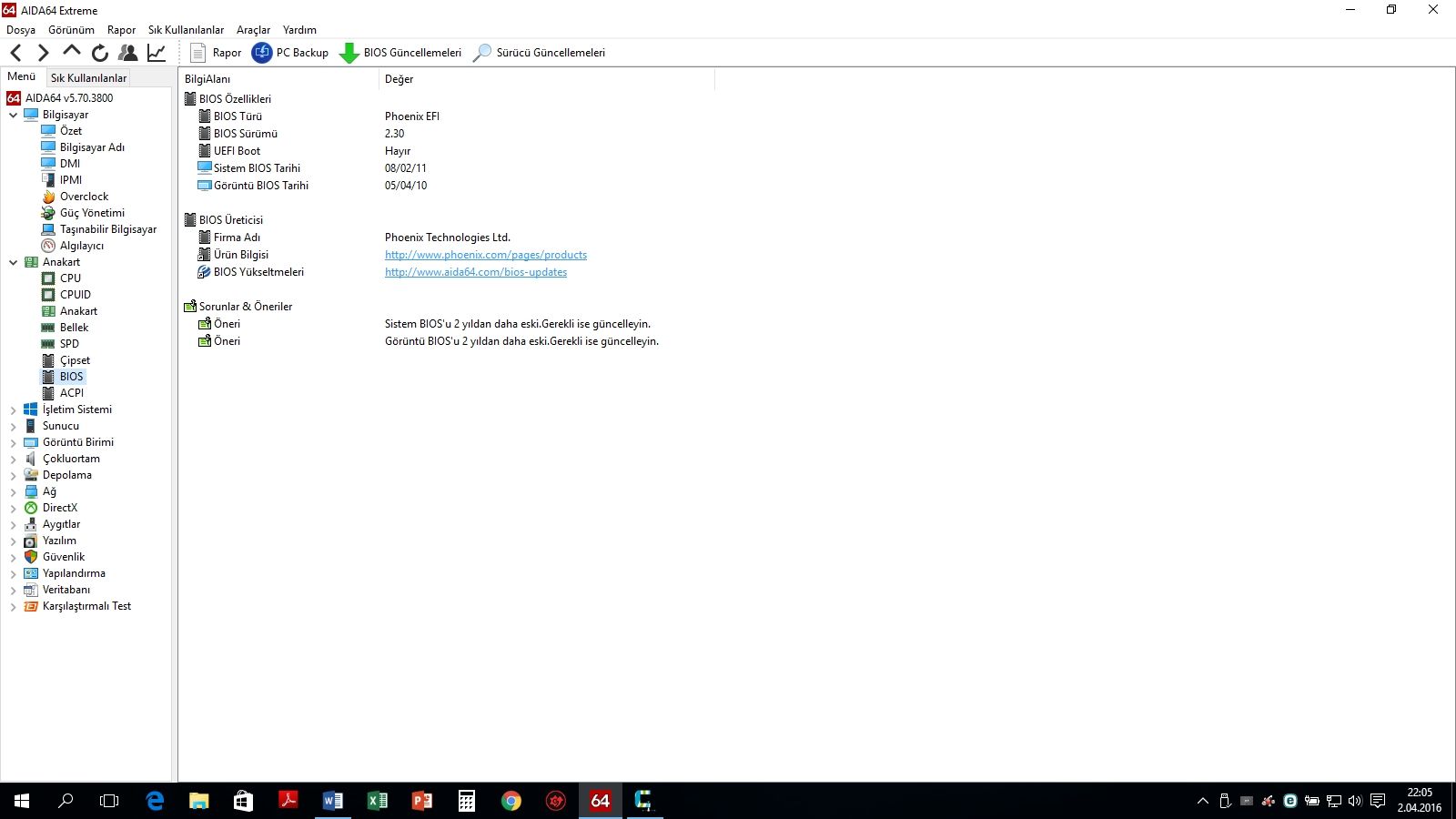Open the taskbar clock showing 22:05
This screenshot has width=1456, height=819.
(x=1420, y=801)
